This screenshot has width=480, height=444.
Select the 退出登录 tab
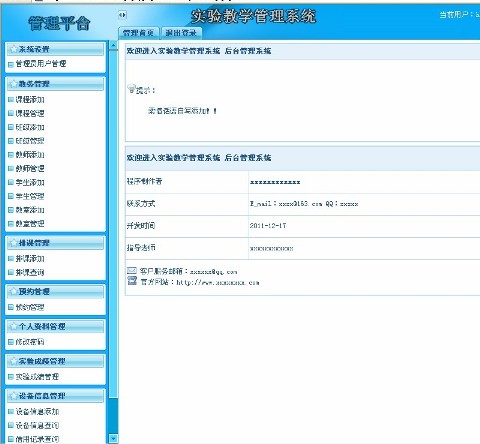tap(181, 33)
